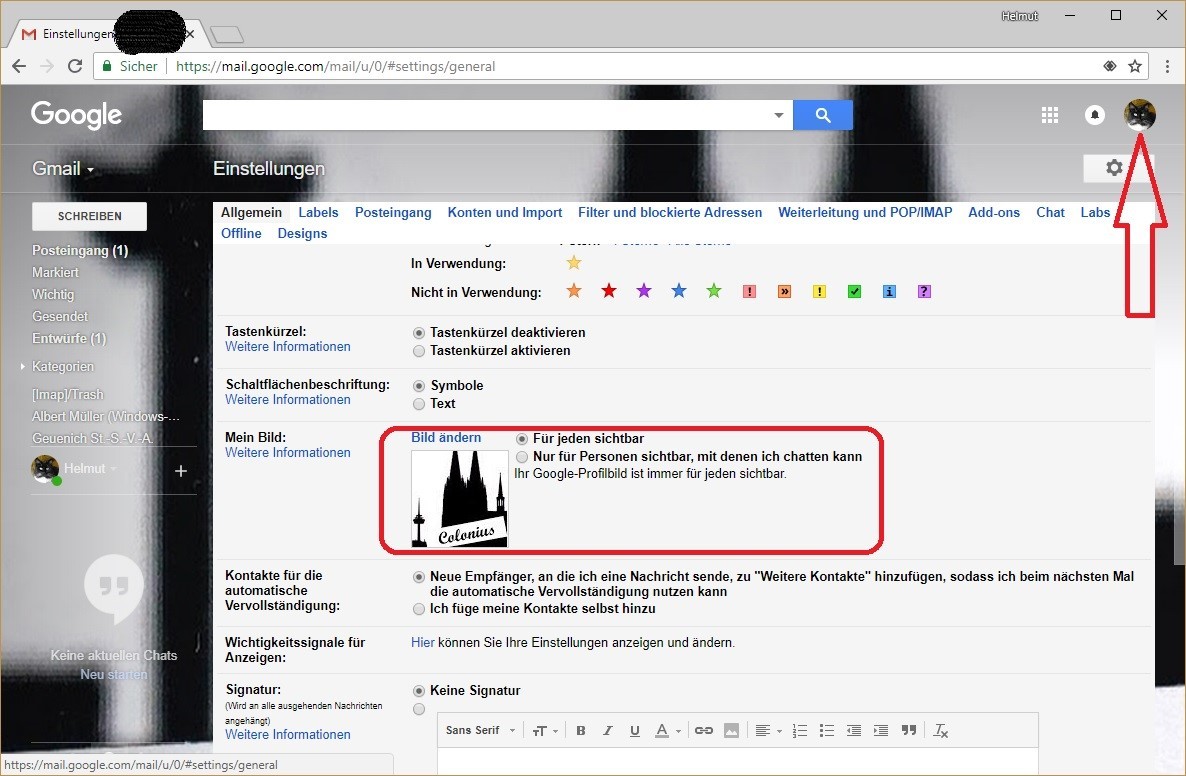Viewport: 1186px width, 776px height.
Task: Remove formatting in signature toolbar
Action: pos(940,731)
